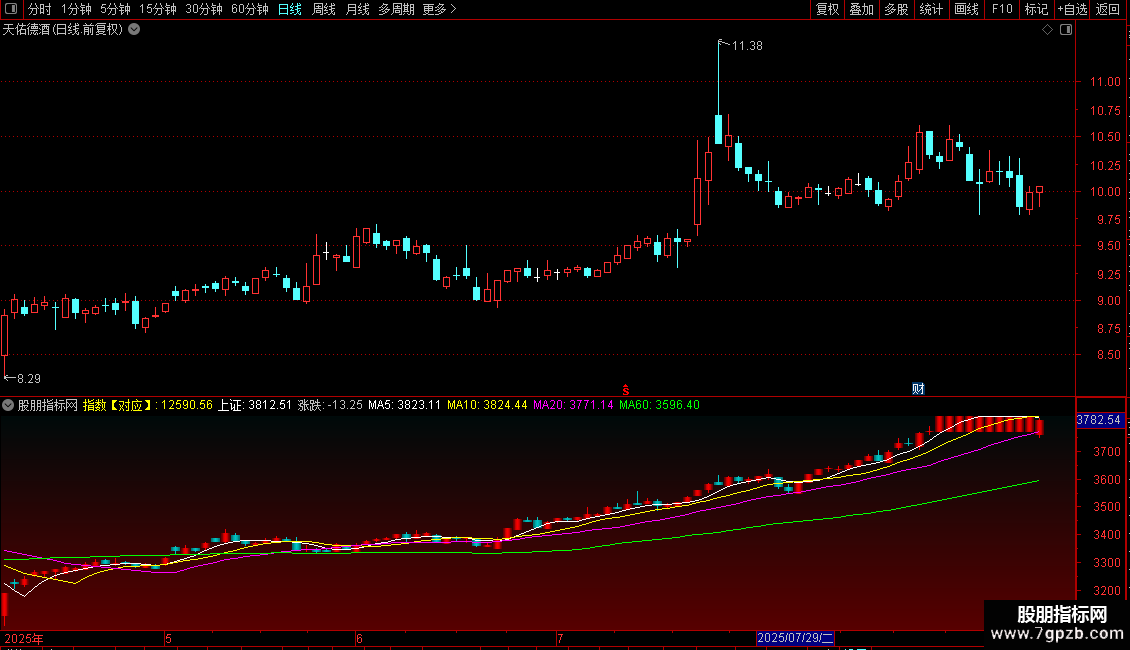The image size is (1130, 650).
Task: Click the 2025/07/29 date label
Action: point(795,638)
